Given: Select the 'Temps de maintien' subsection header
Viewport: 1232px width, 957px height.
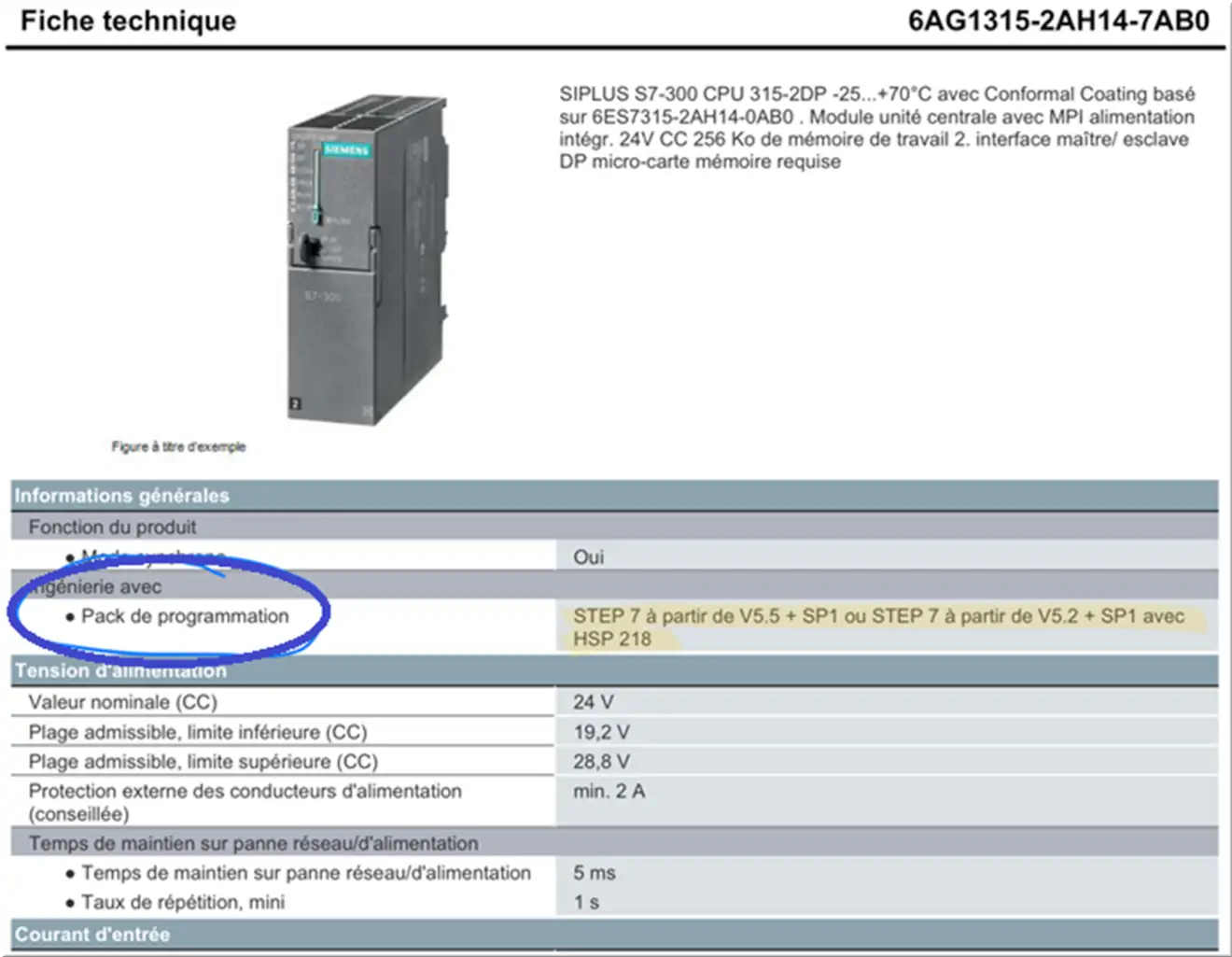Looking at the screenshot, I should pos(614,843).
